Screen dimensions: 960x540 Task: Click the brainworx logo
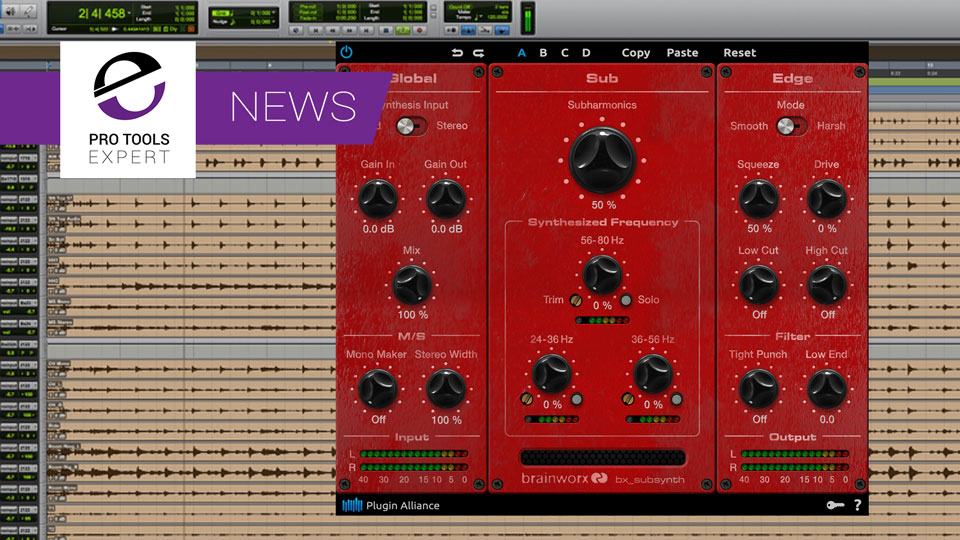[x=564, y=479]
